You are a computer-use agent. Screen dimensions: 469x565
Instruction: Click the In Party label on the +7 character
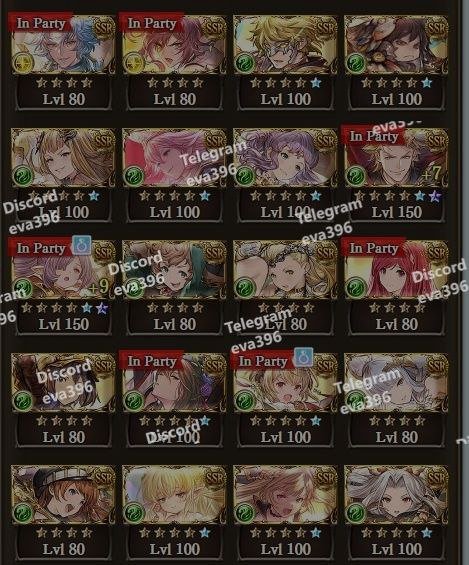[x=374, y=136]
